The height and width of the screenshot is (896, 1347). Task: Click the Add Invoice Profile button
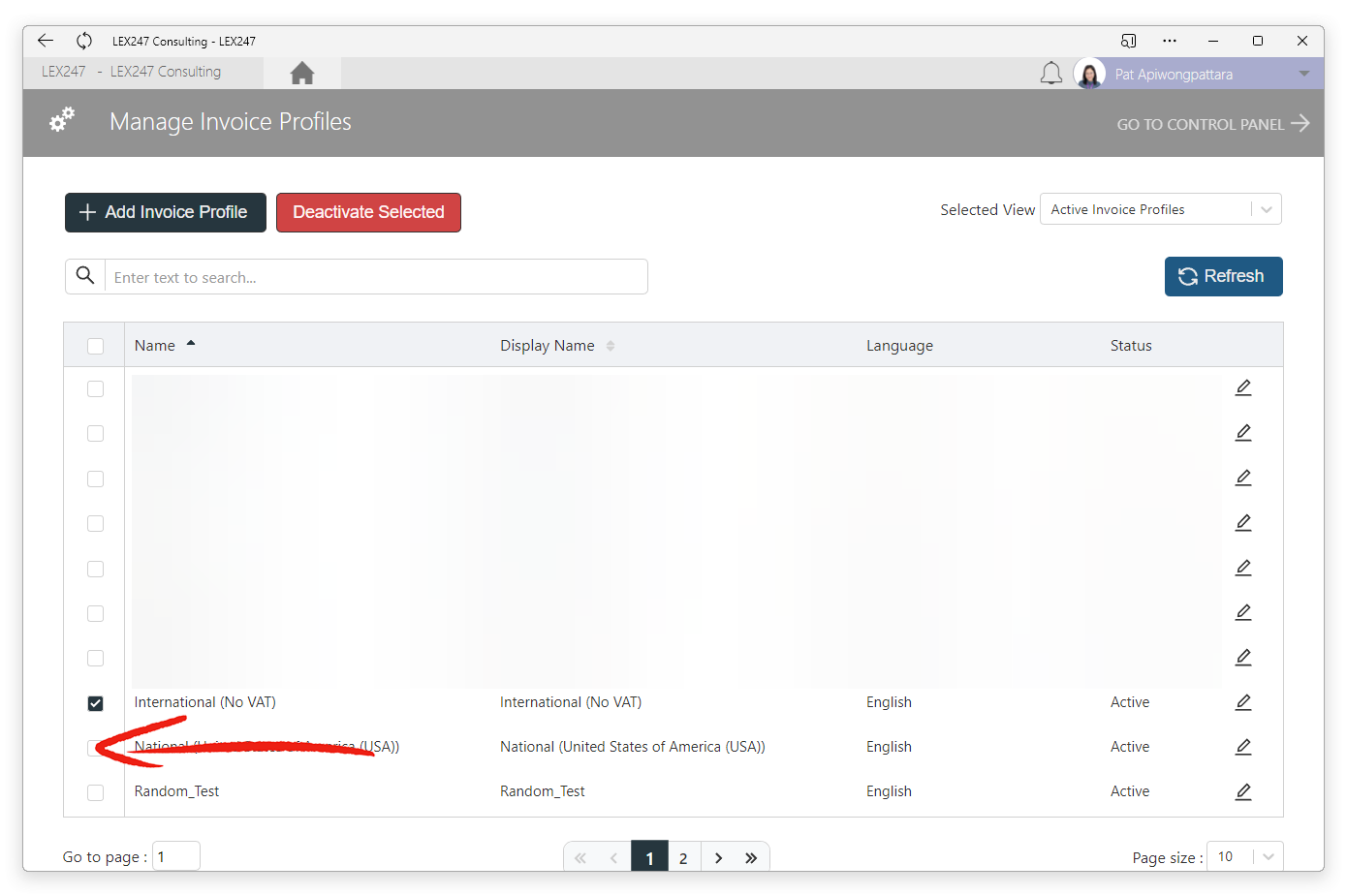166,212
